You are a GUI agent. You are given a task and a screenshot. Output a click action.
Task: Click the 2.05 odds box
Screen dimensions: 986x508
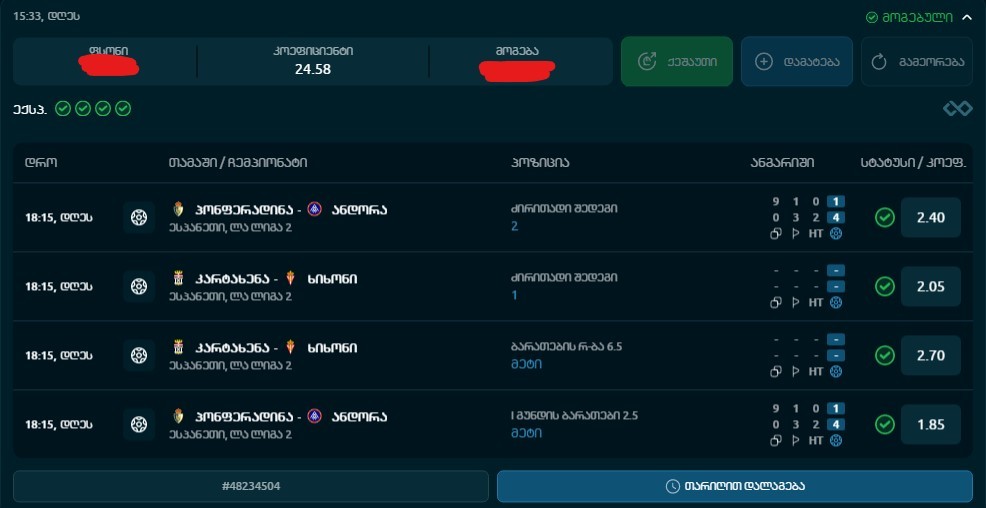tap(931, 287)
